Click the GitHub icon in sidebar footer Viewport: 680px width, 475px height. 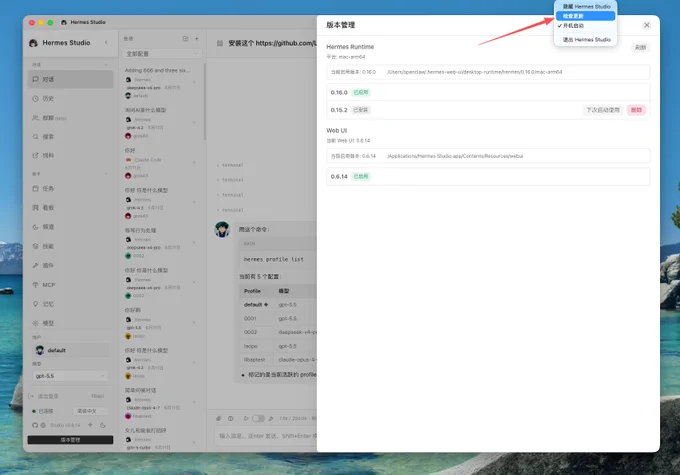[x=35, y=425]
